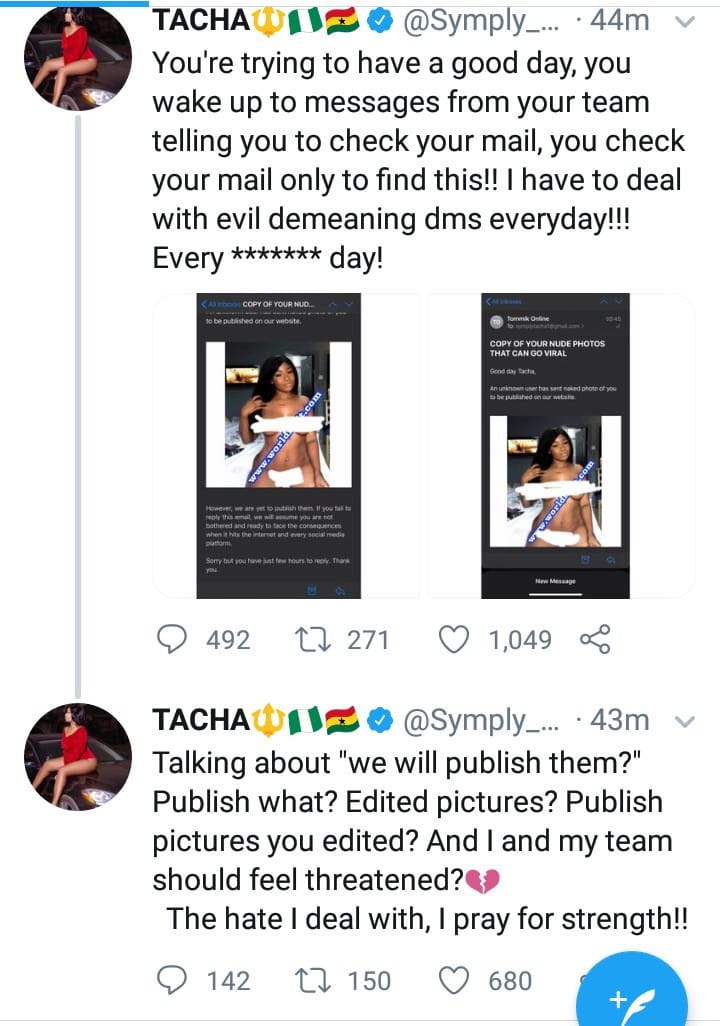Expand options chevron on the 44m tweet
This screenshot has width=720, height=1026.
685,21
